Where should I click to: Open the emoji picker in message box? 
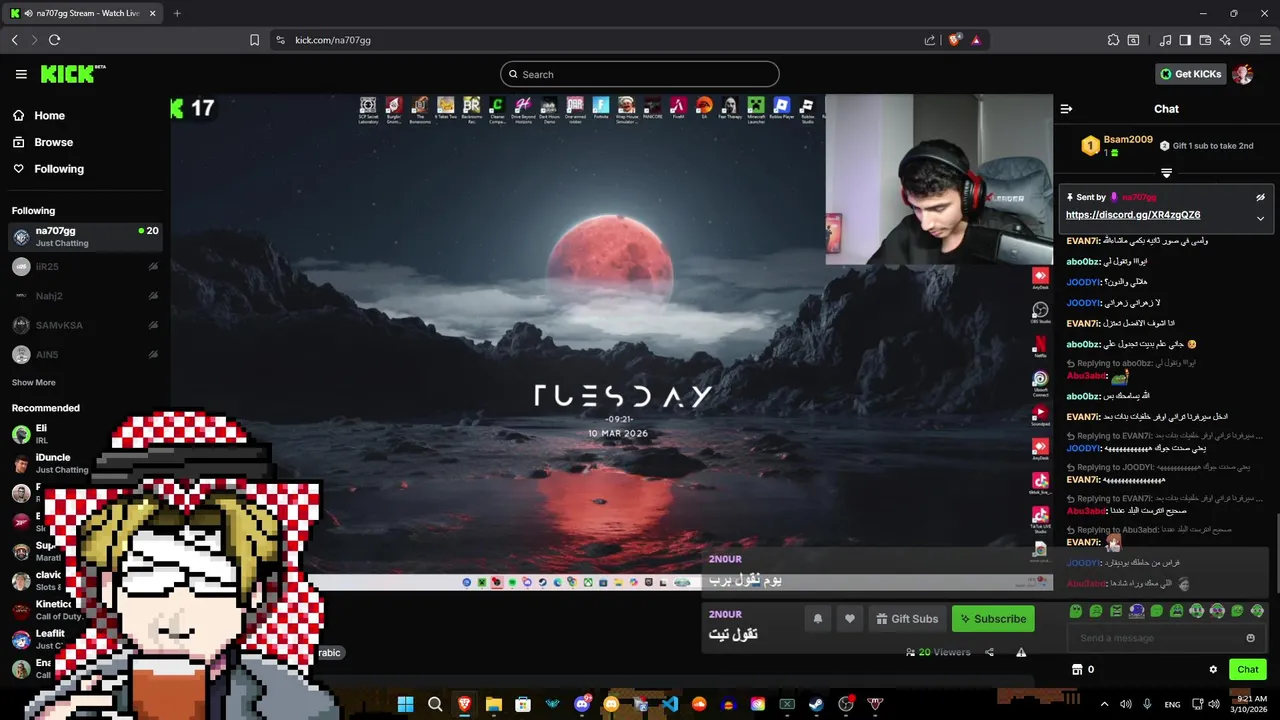(1250, 638)
